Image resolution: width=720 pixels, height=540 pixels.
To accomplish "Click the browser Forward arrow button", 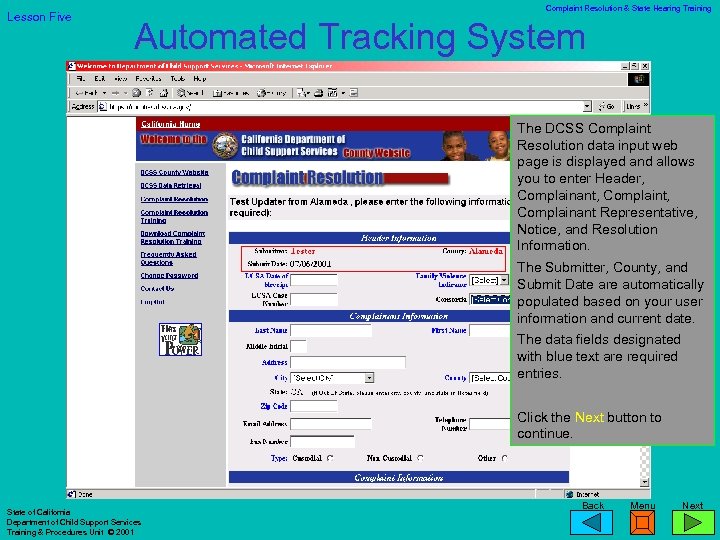I will click(115, 93).
